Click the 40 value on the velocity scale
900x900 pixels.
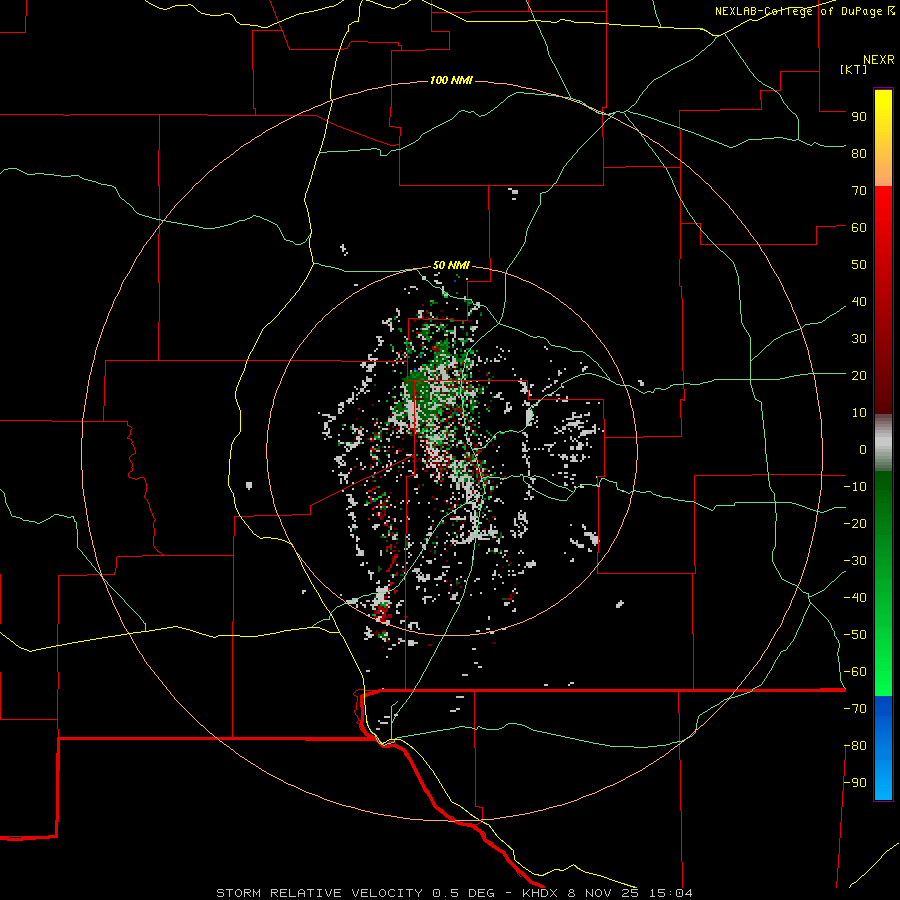[x=859, y=301]
